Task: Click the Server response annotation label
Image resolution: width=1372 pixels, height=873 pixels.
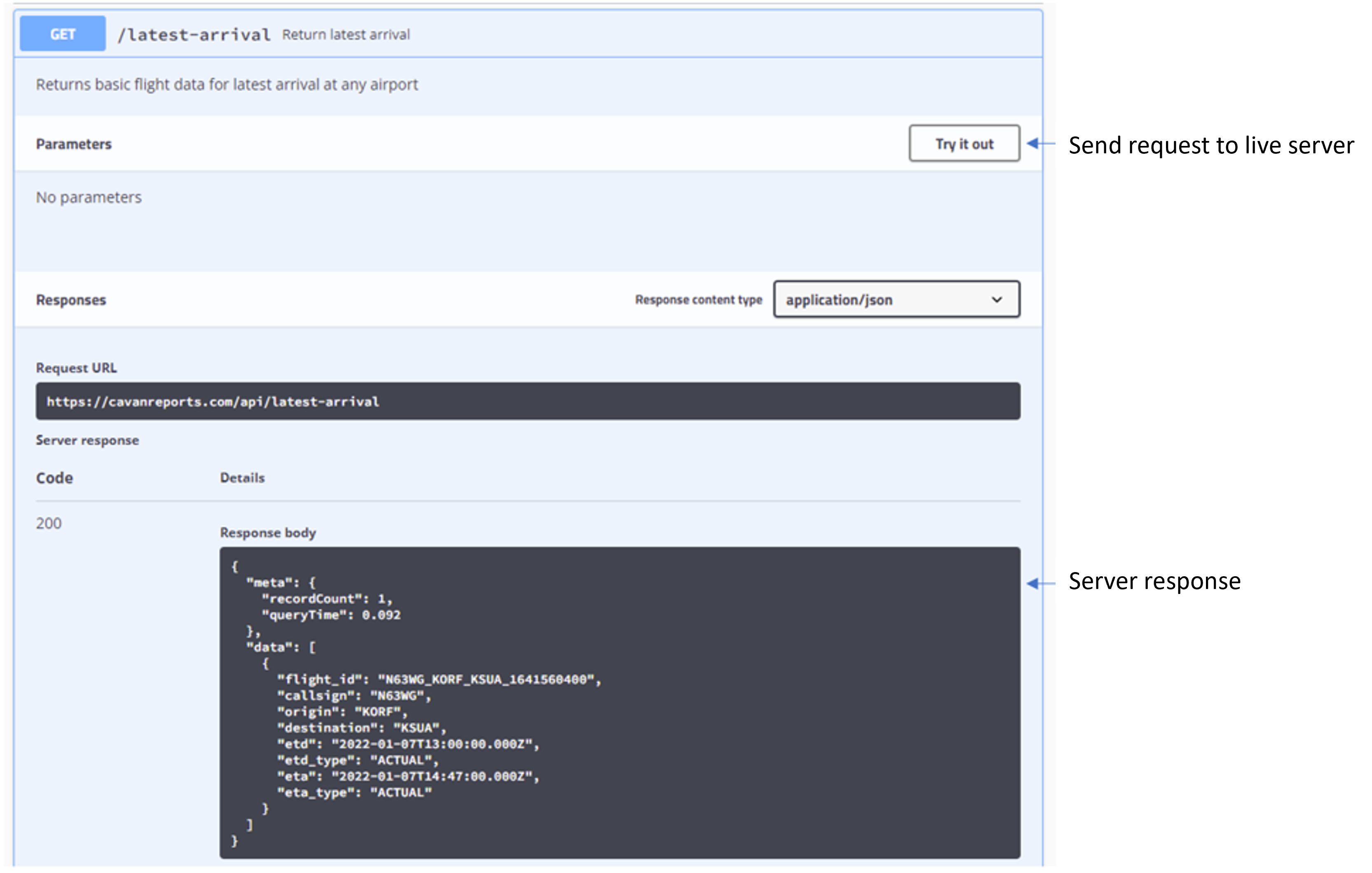Action: pyautogui.click(x=1154, y=581)
